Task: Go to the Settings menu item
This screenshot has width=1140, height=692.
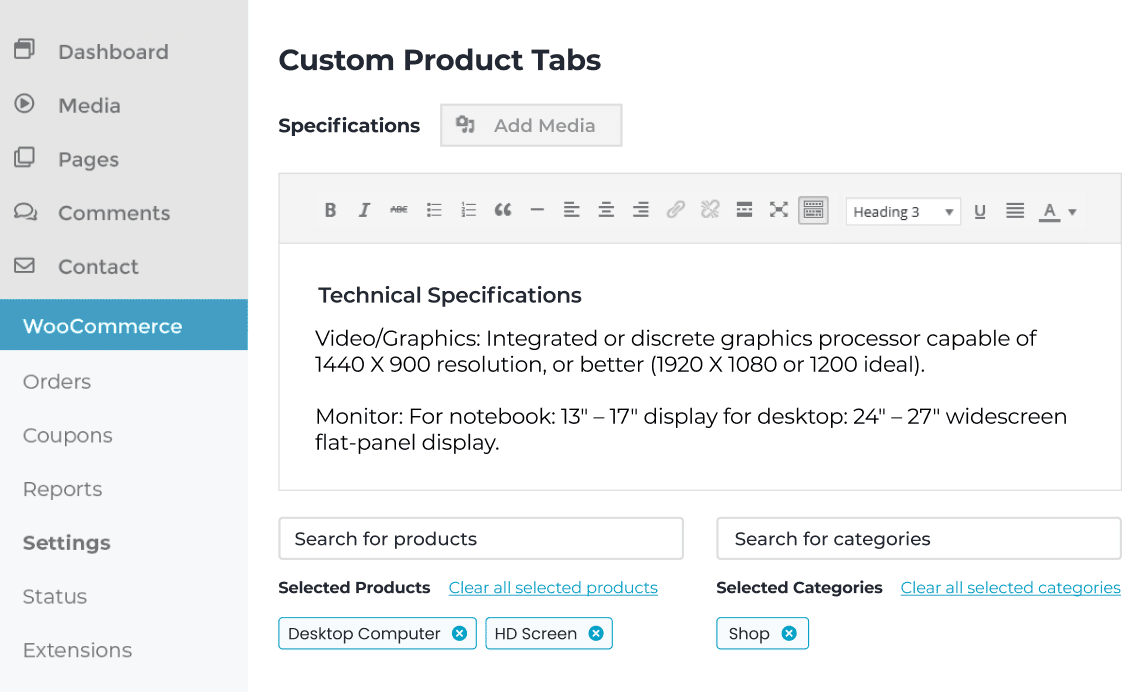Action: pos(66,543)
